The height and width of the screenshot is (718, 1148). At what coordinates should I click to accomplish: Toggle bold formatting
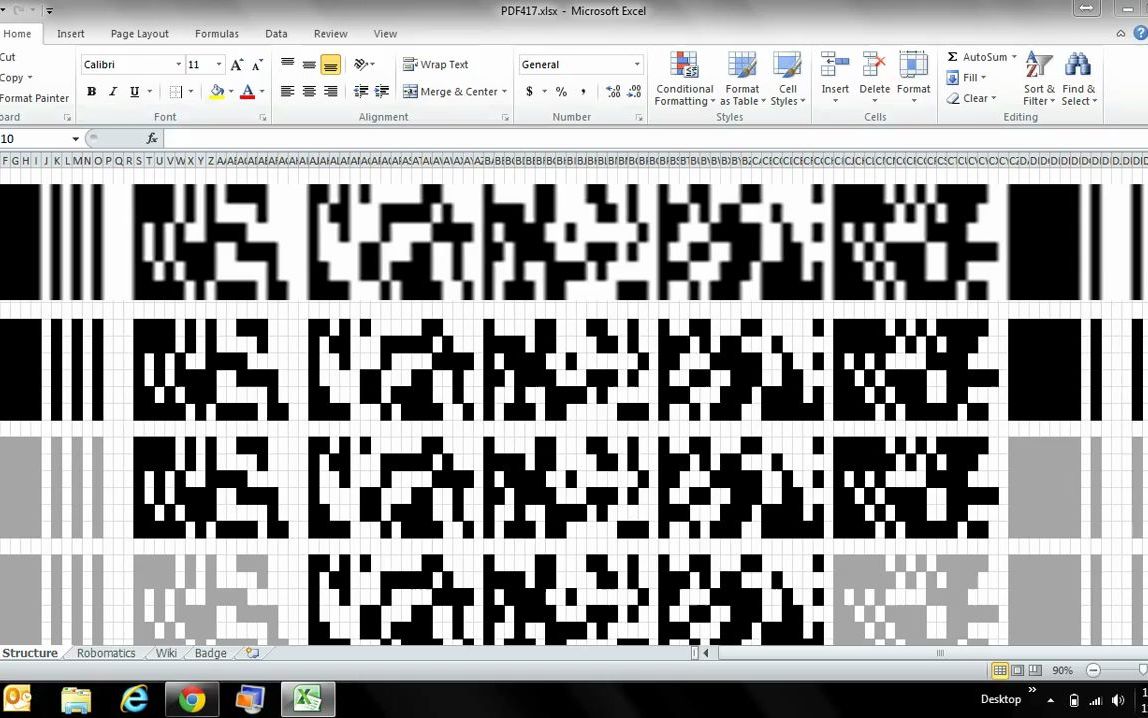click(91, 91)
